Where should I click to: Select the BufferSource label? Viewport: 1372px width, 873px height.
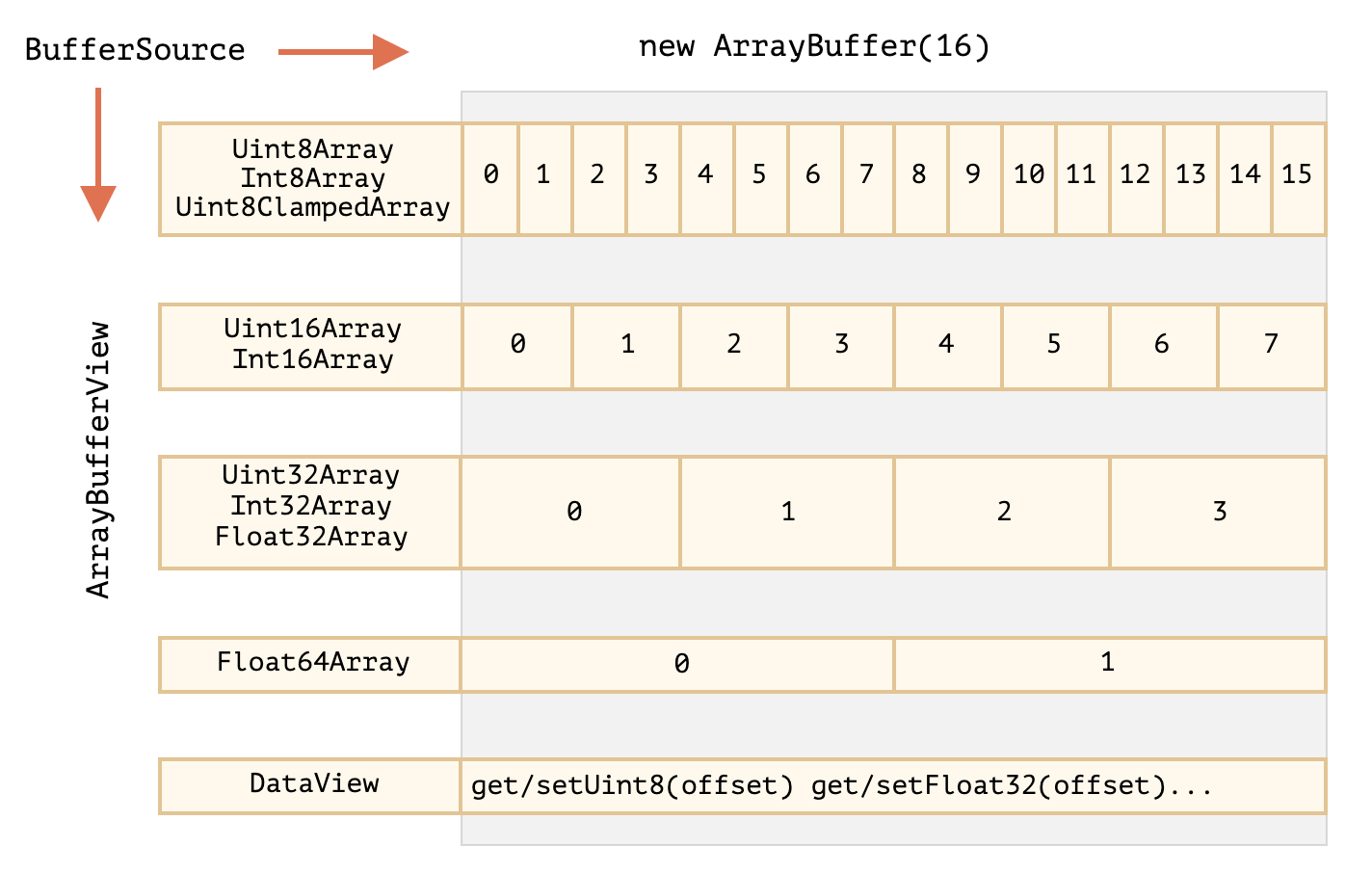click(x=135, y=50)
